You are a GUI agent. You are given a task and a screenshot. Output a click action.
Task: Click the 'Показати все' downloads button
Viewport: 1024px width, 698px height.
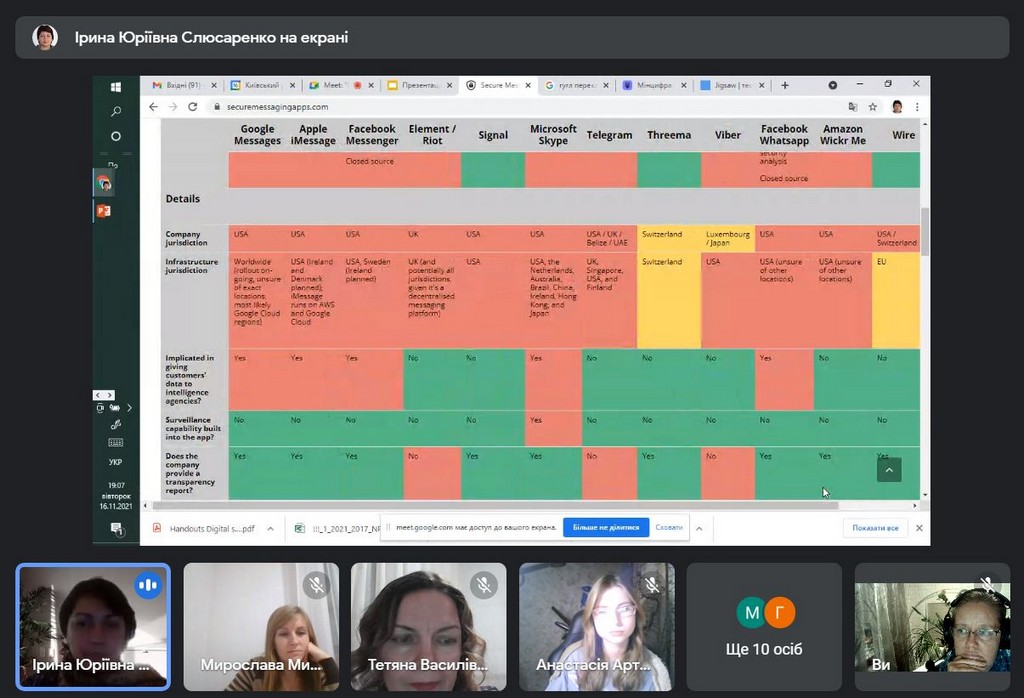[x=875, y=528]
